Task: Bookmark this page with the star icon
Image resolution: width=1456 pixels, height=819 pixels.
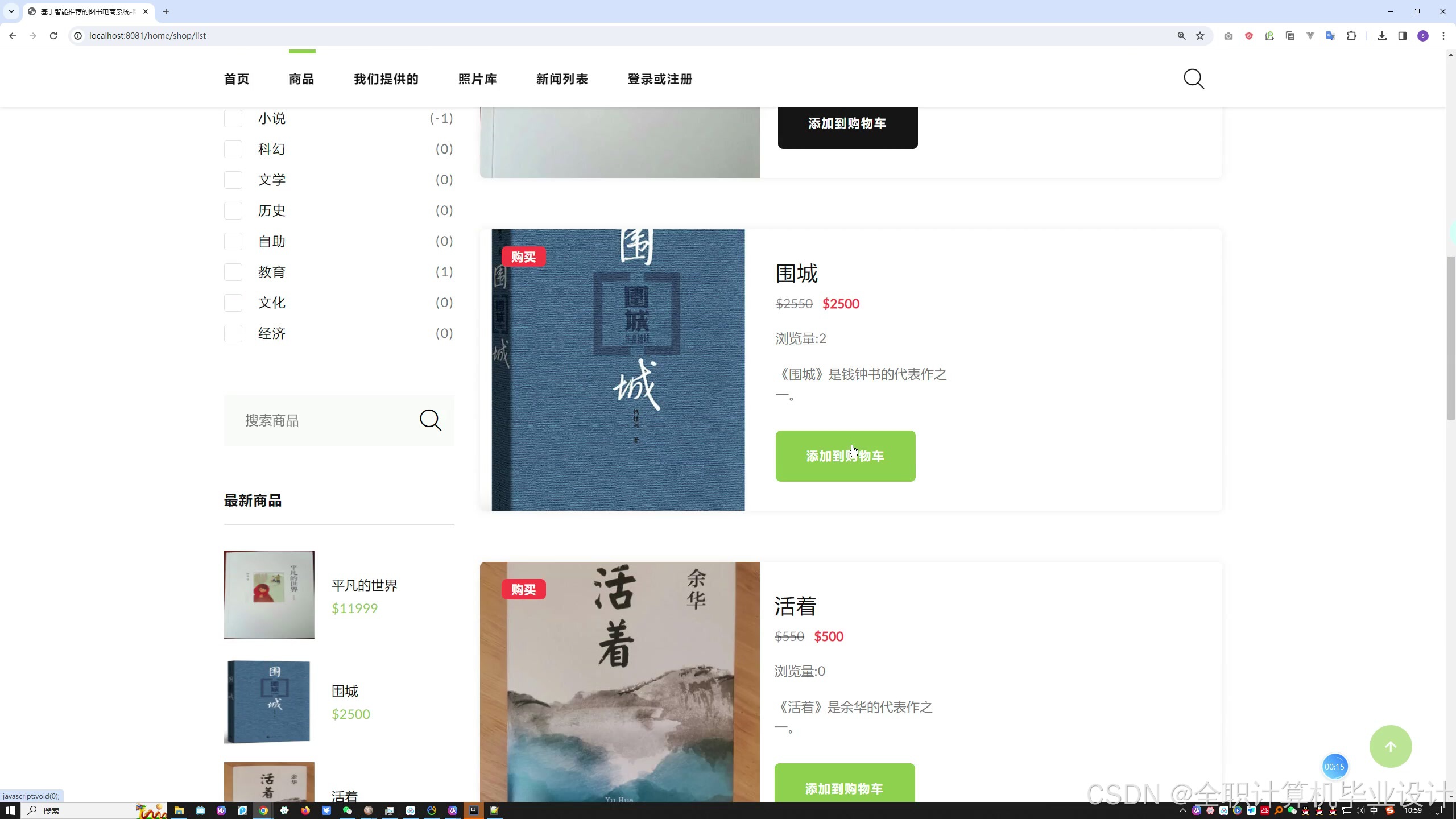Action: (x=1200, y=36)
